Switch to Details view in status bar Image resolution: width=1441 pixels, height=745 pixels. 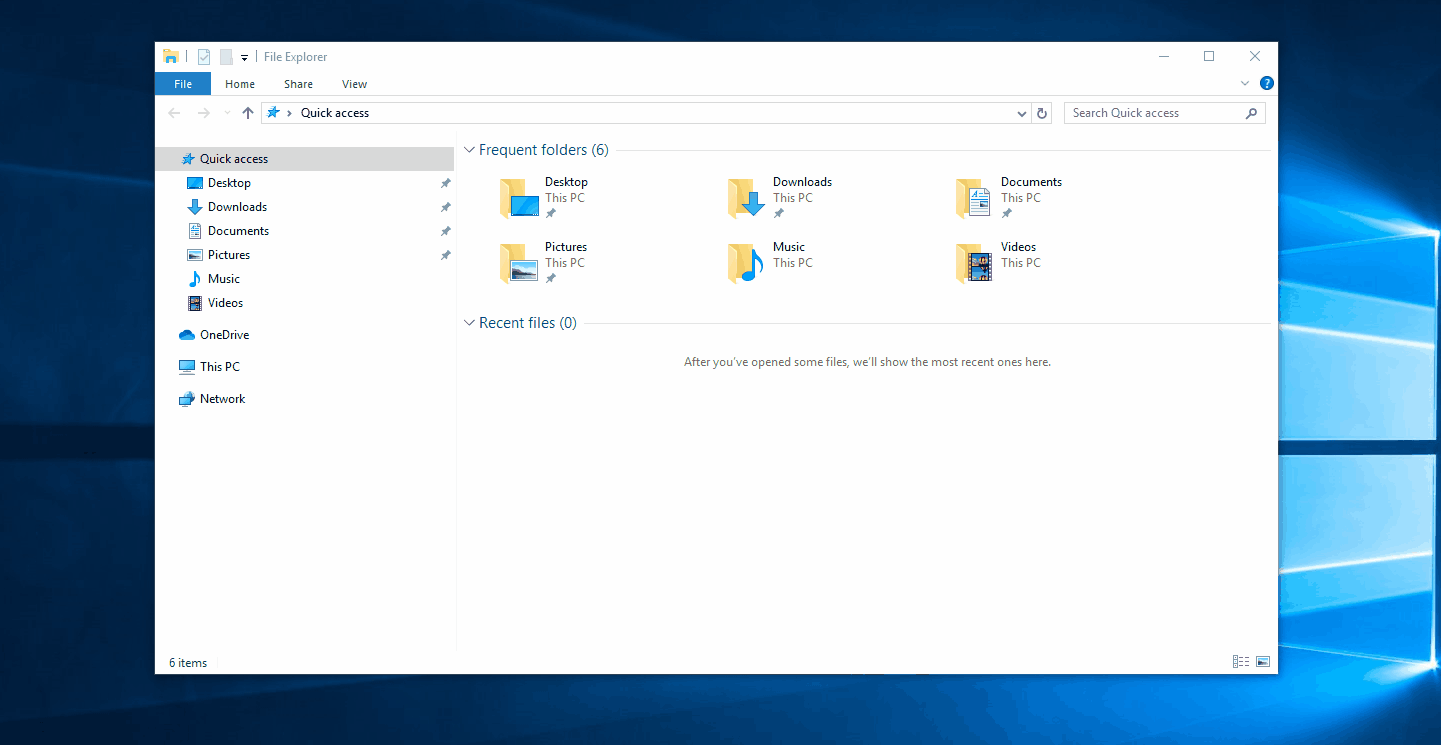coord(1241,662)
